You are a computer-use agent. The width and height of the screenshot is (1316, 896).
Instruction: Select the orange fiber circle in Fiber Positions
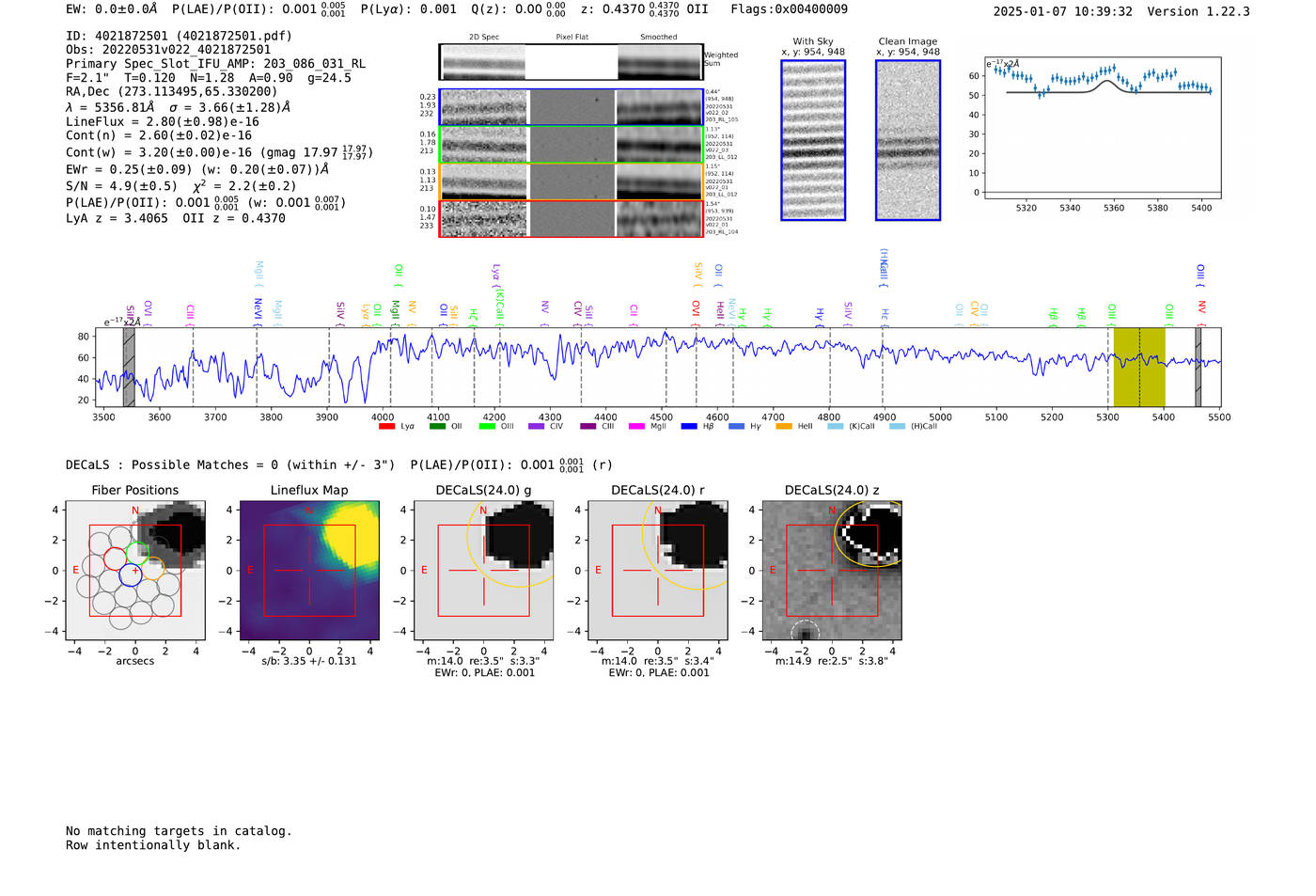coord(153,569)
